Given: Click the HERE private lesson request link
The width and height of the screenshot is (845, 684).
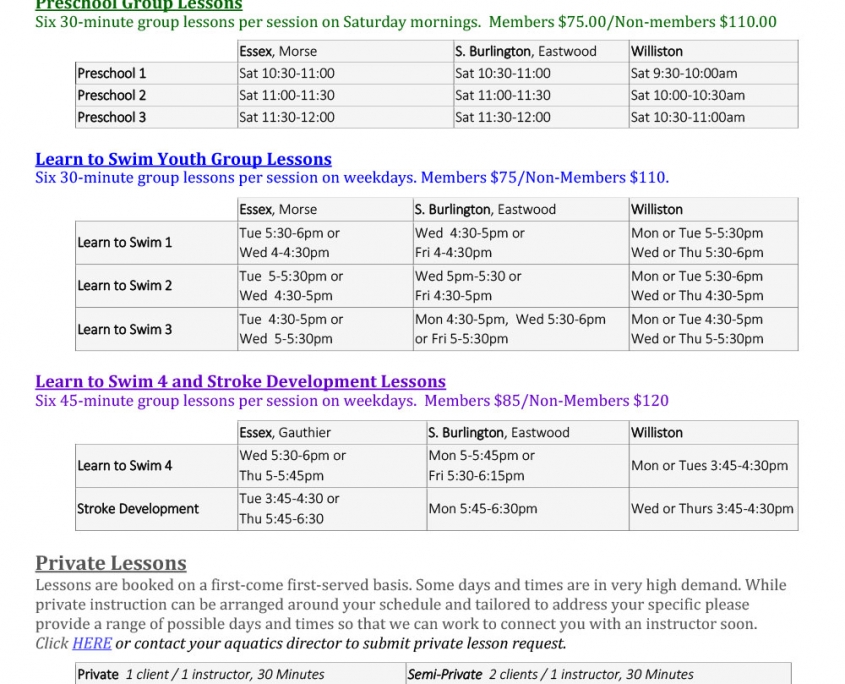Looking at the screenshot, I should point(92,643).
